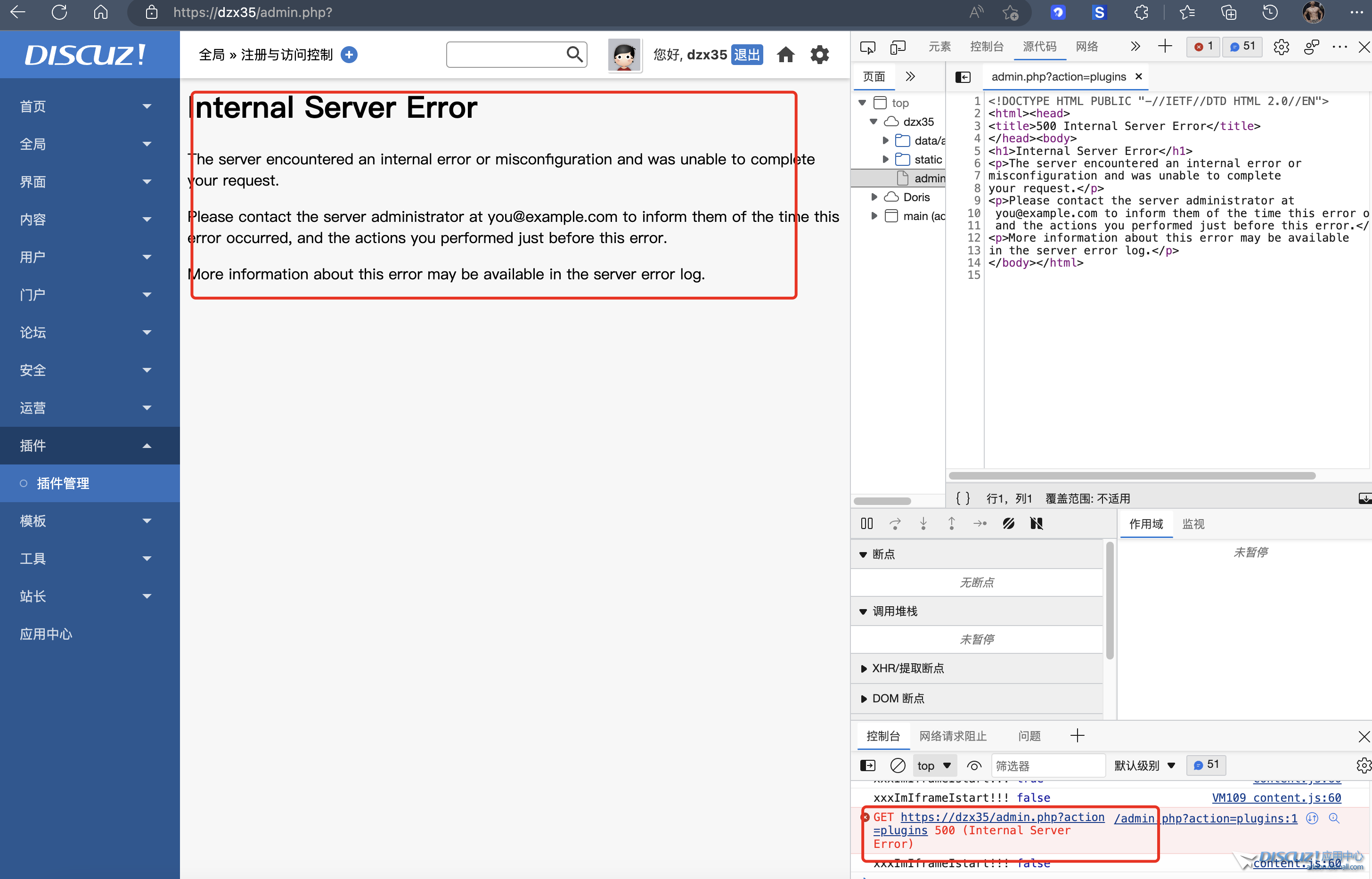Toggle device emulation icon in DevTools

898,48
